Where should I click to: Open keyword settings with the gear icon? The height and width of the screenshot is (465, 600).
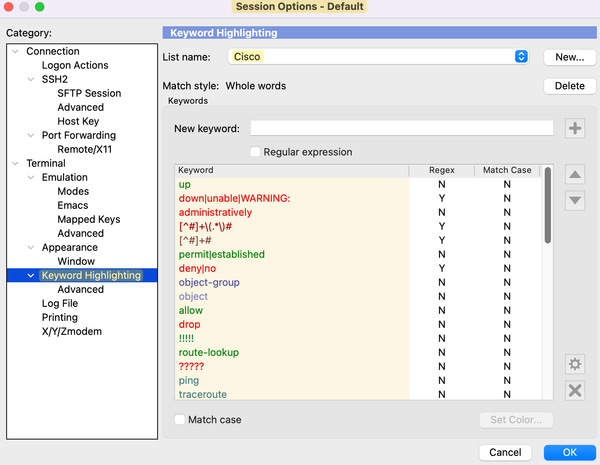pos(575,364)
